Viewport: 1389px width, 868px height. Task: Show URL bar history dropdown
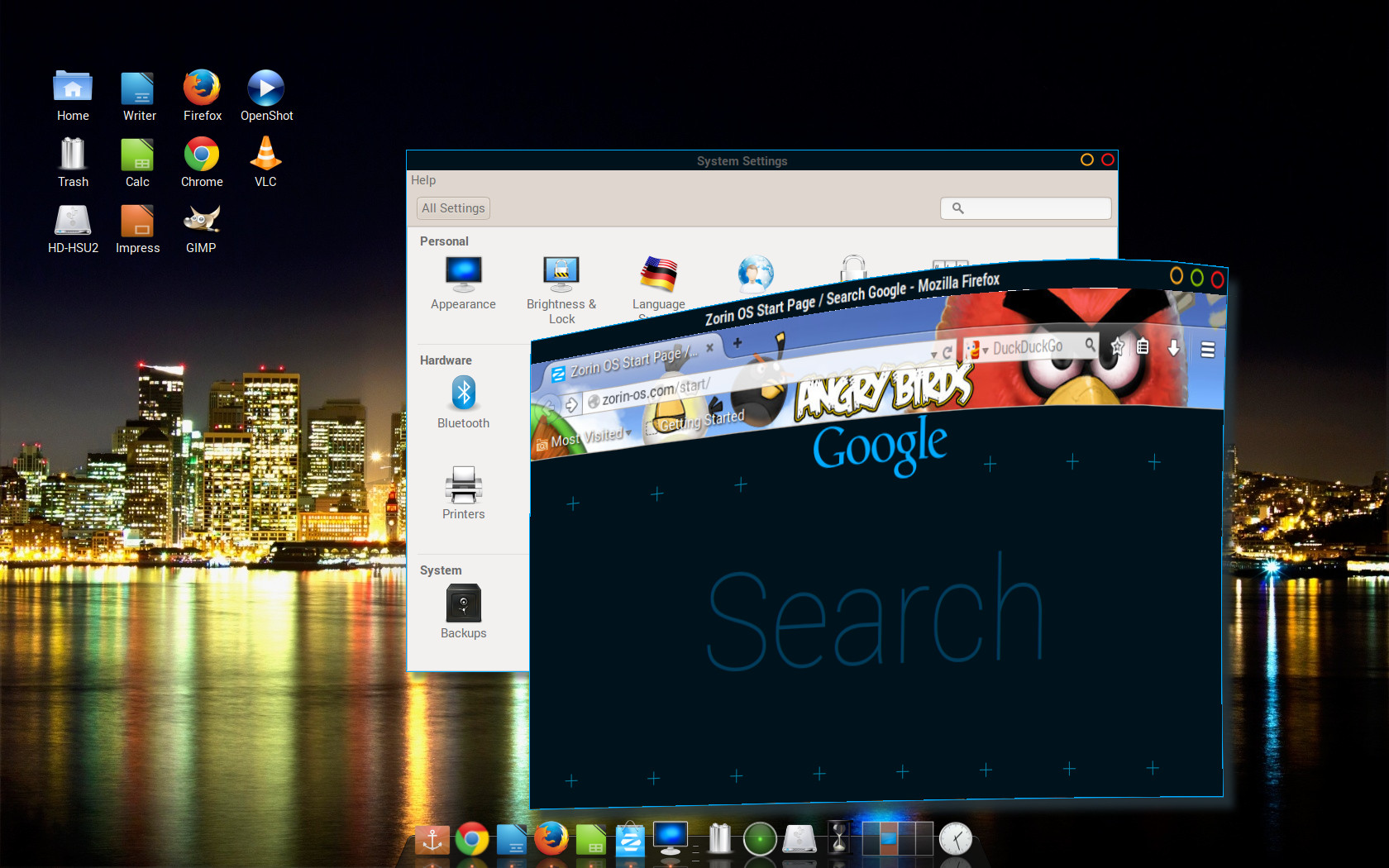pos(934,355)
